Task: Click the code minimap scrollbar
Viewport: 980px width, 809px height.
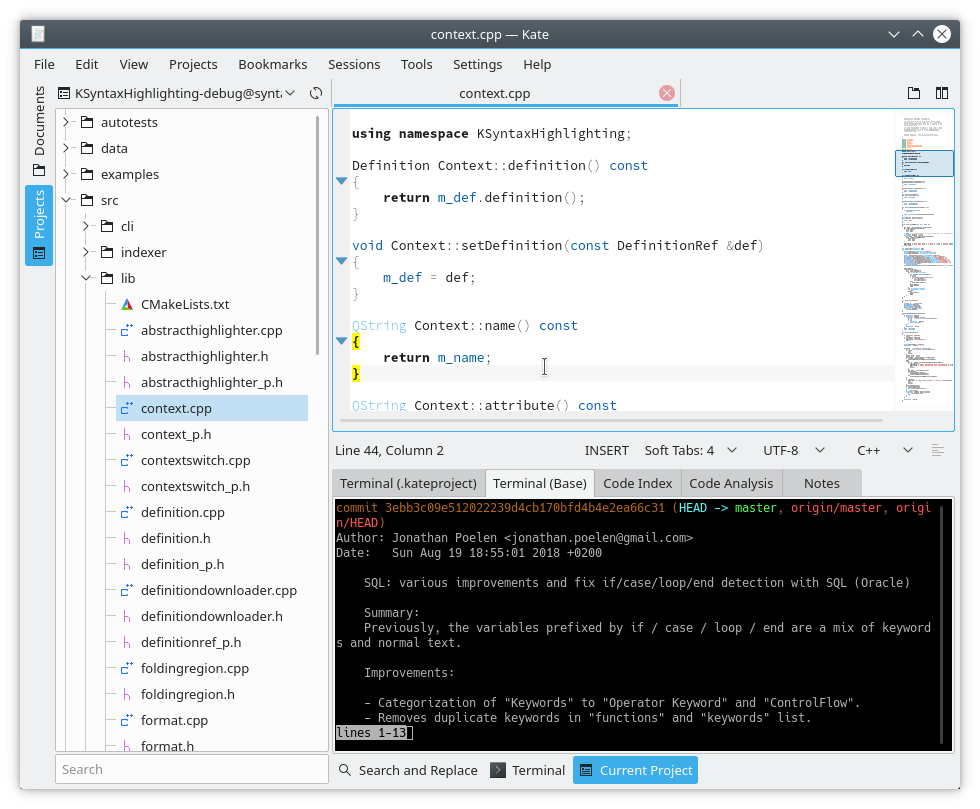Action: 924,259
